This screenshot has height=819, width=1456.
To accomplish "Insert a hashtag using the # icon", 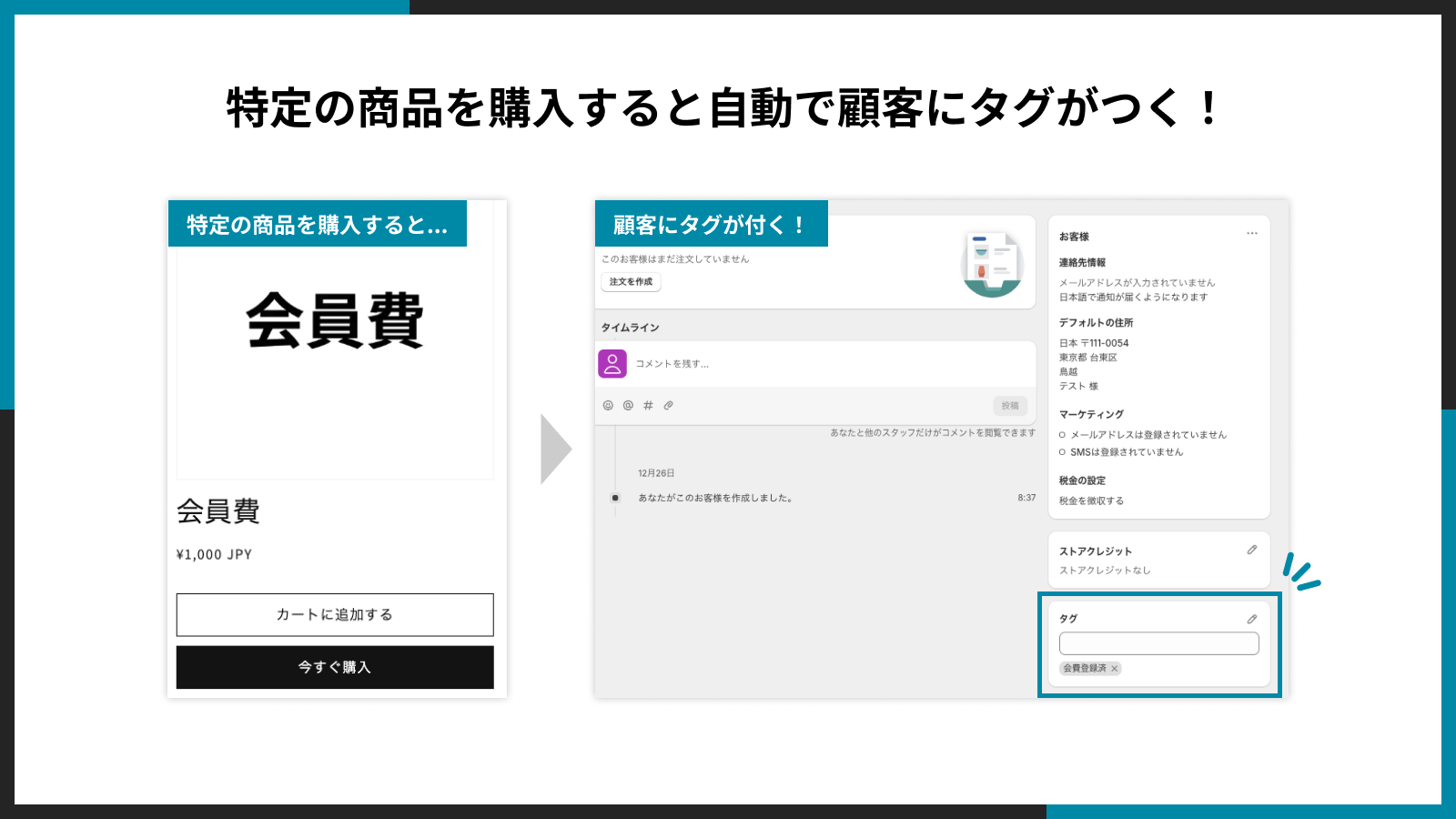I will point(647,406).
